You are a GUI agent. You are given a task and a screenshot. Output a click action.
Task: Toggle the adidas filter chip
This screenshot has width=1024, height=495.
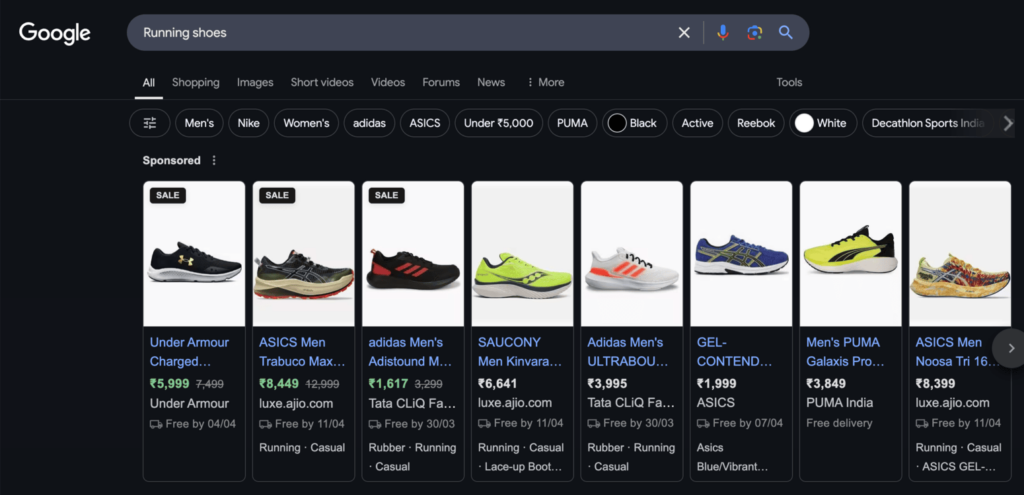(x=369, y=123)
